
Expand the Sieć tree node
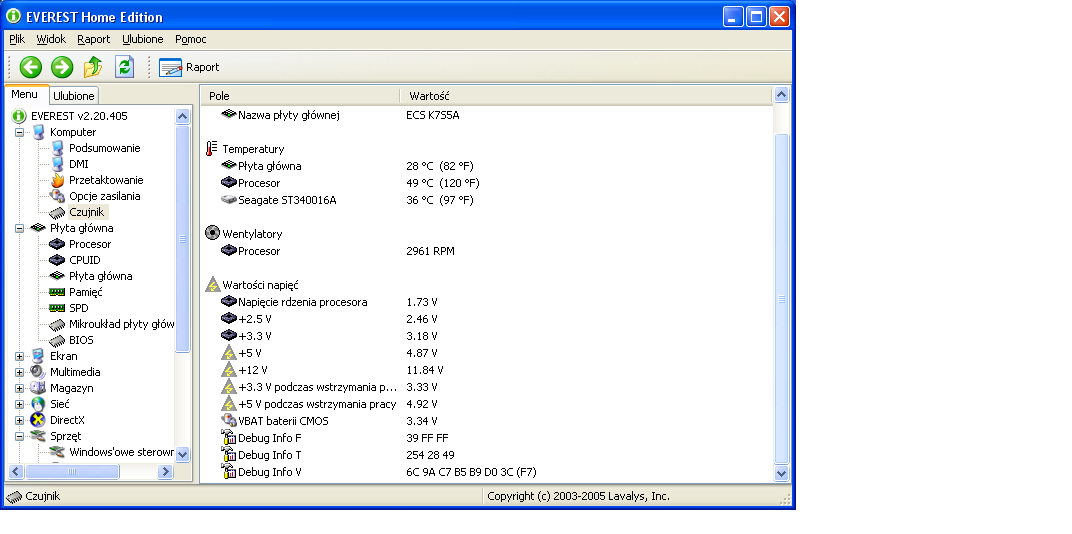pos(19,404)
